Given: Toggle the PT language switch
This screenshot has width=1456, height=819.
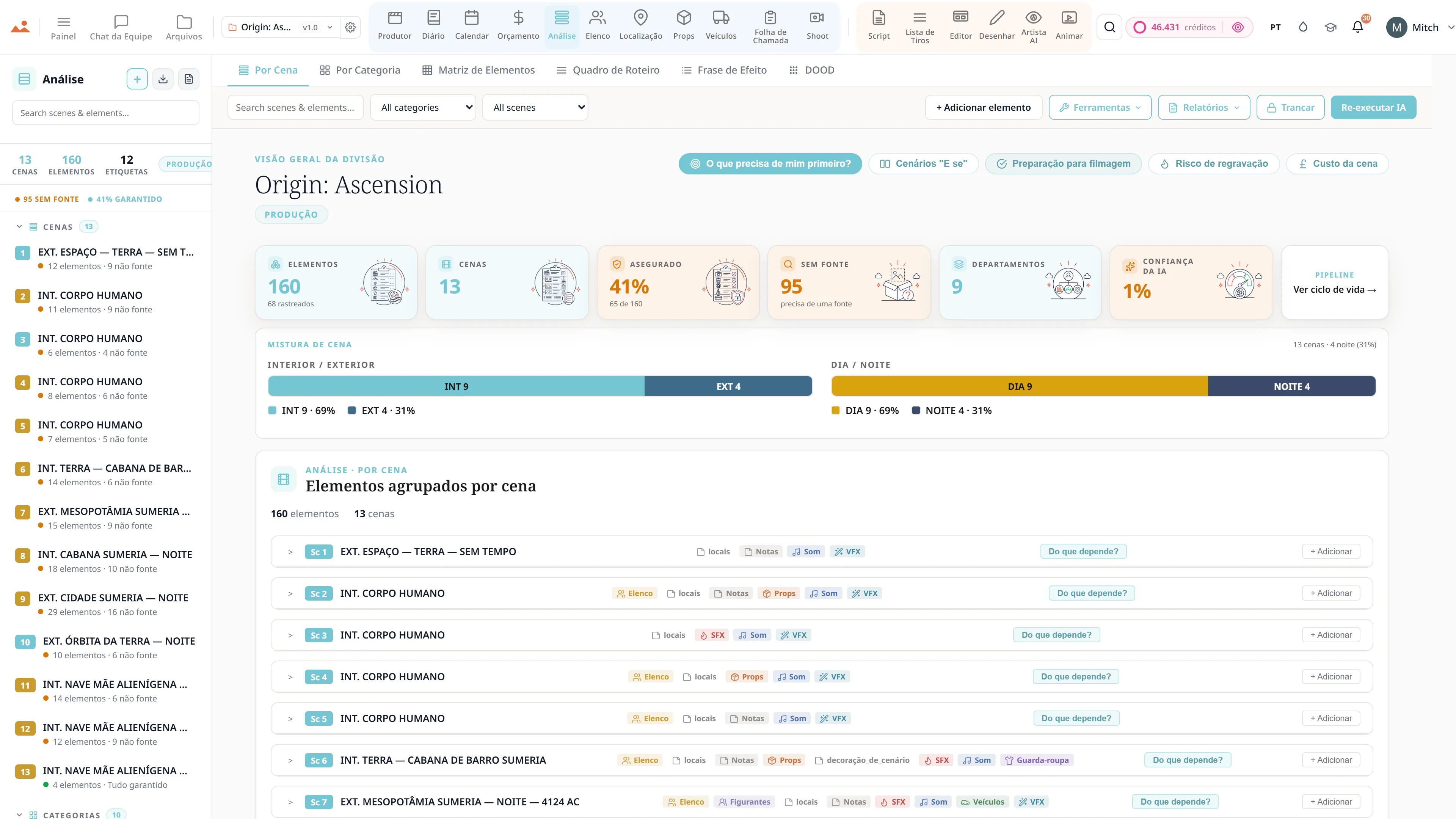Looking at the screenshot, I should [1275, 27].
